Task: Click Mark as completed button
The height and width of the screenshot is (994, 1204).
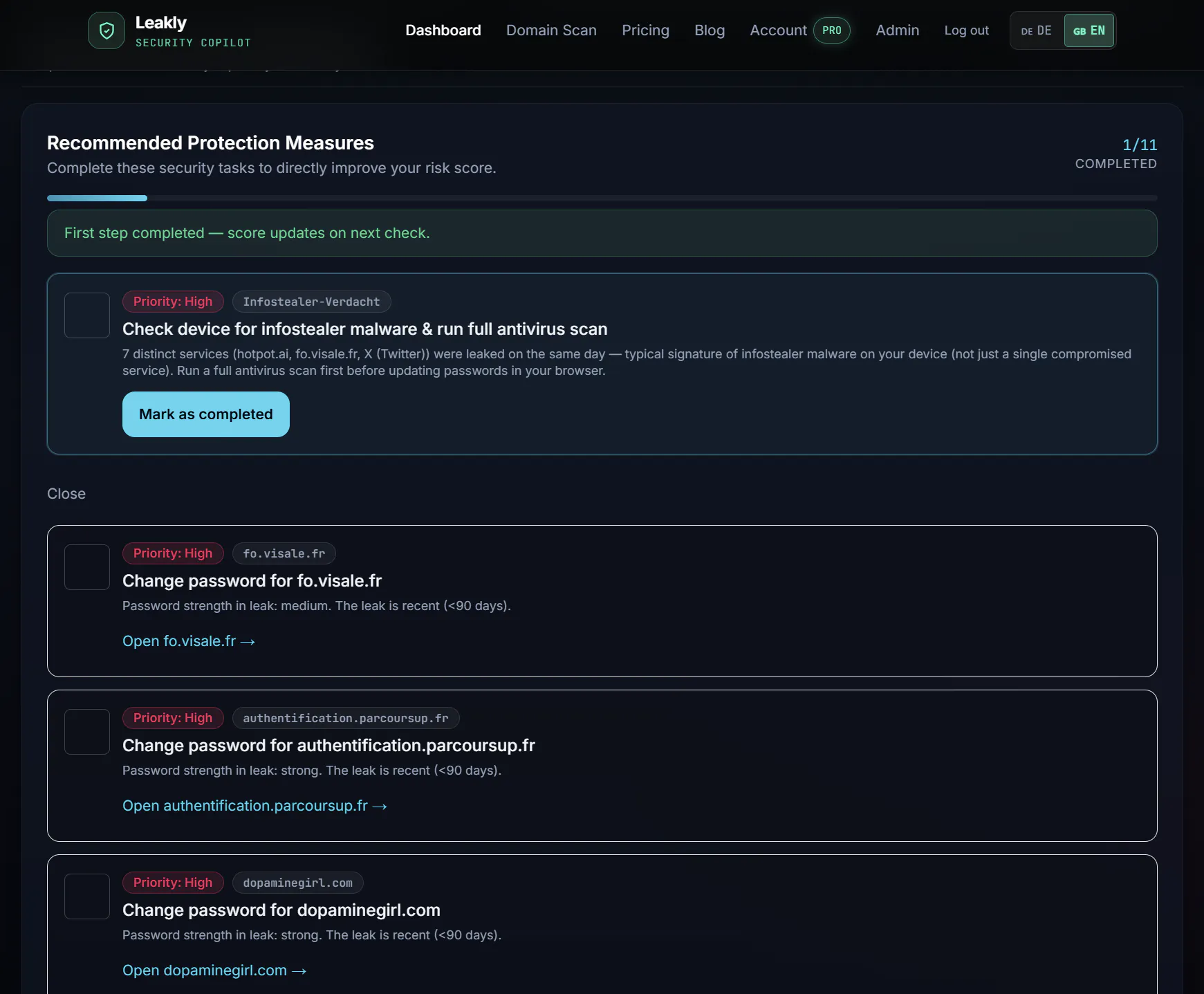Action: (x=206, y=414)
